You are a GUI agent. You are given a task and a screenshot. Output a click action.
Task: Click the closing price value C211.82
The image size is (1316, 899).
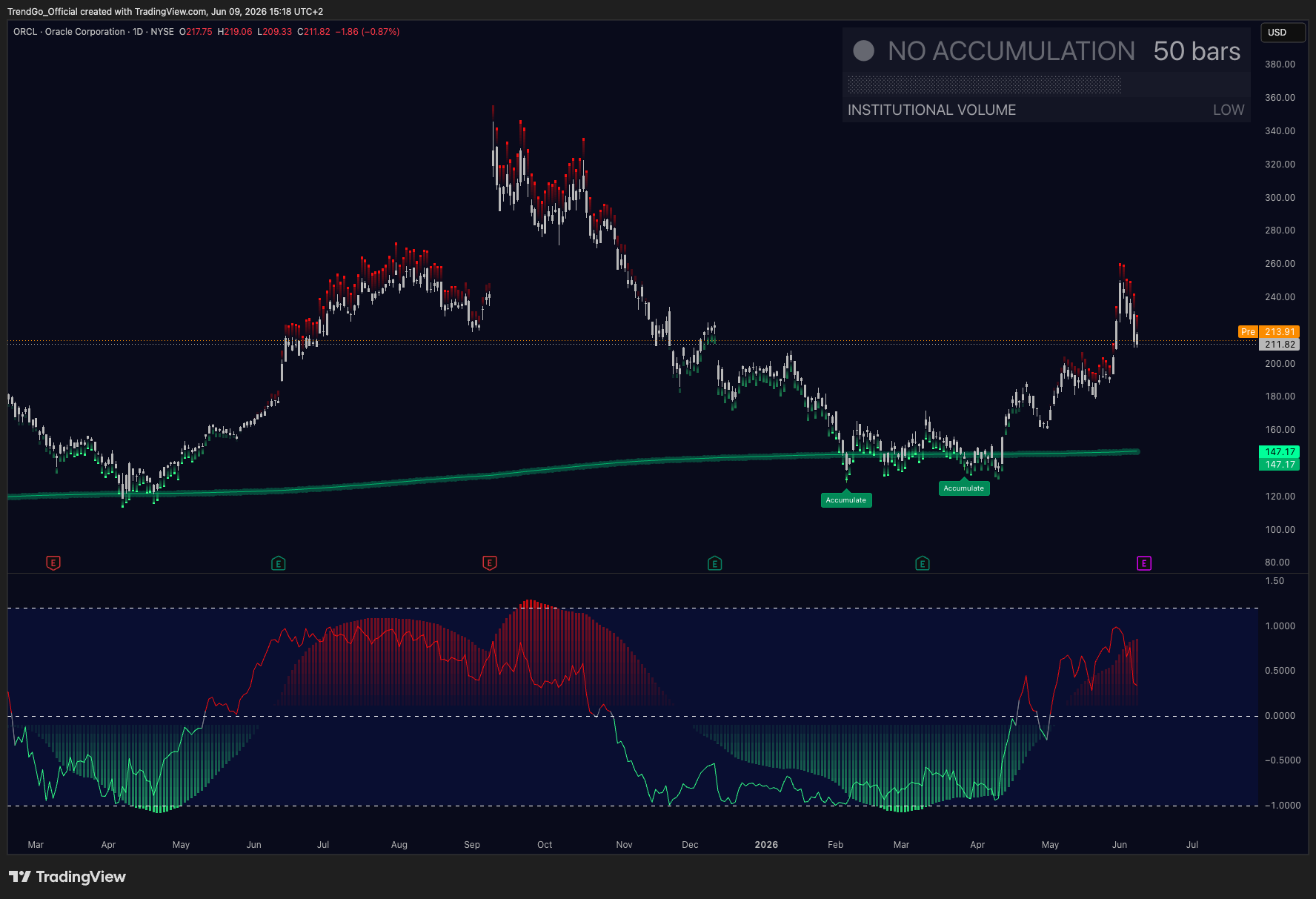[313, 32]
